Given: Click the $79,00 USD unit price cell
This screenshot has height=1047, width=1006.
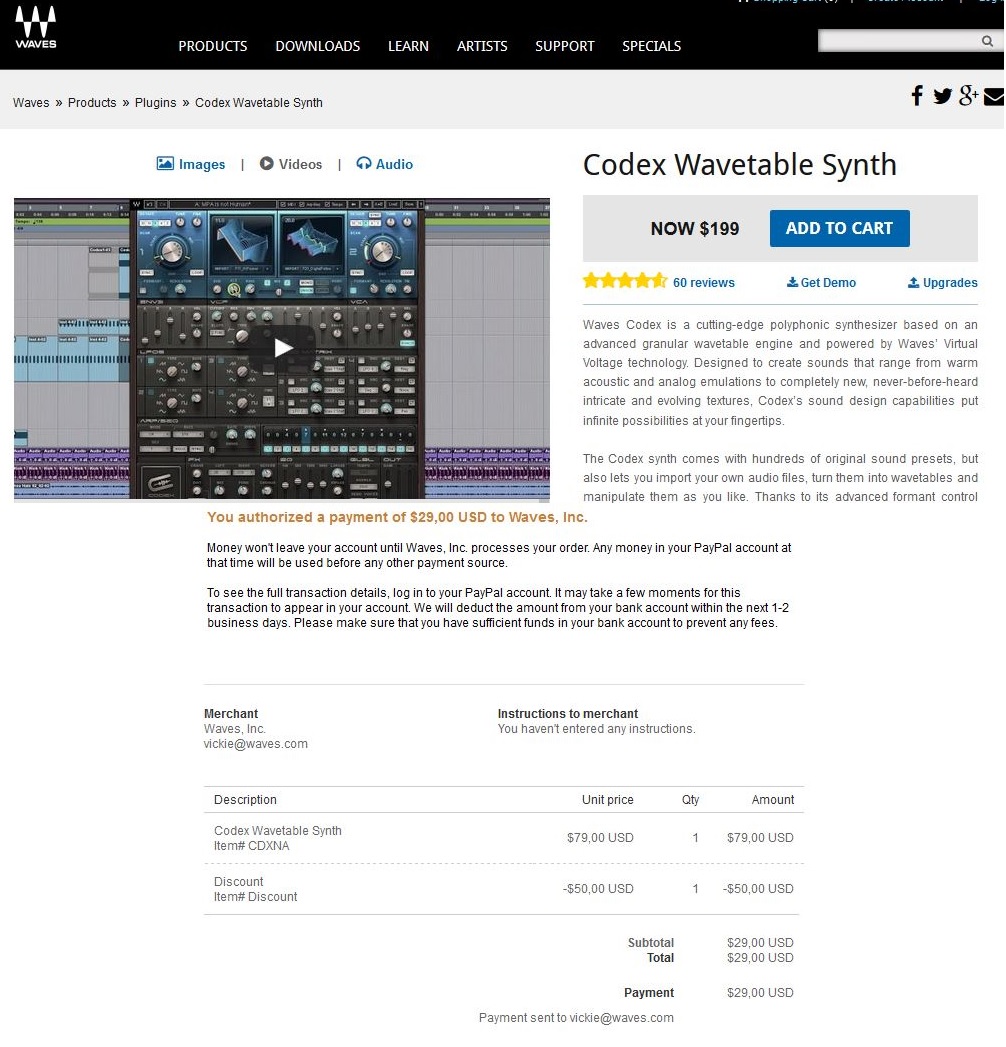Looking at the screenshot, I should [599, 838].
